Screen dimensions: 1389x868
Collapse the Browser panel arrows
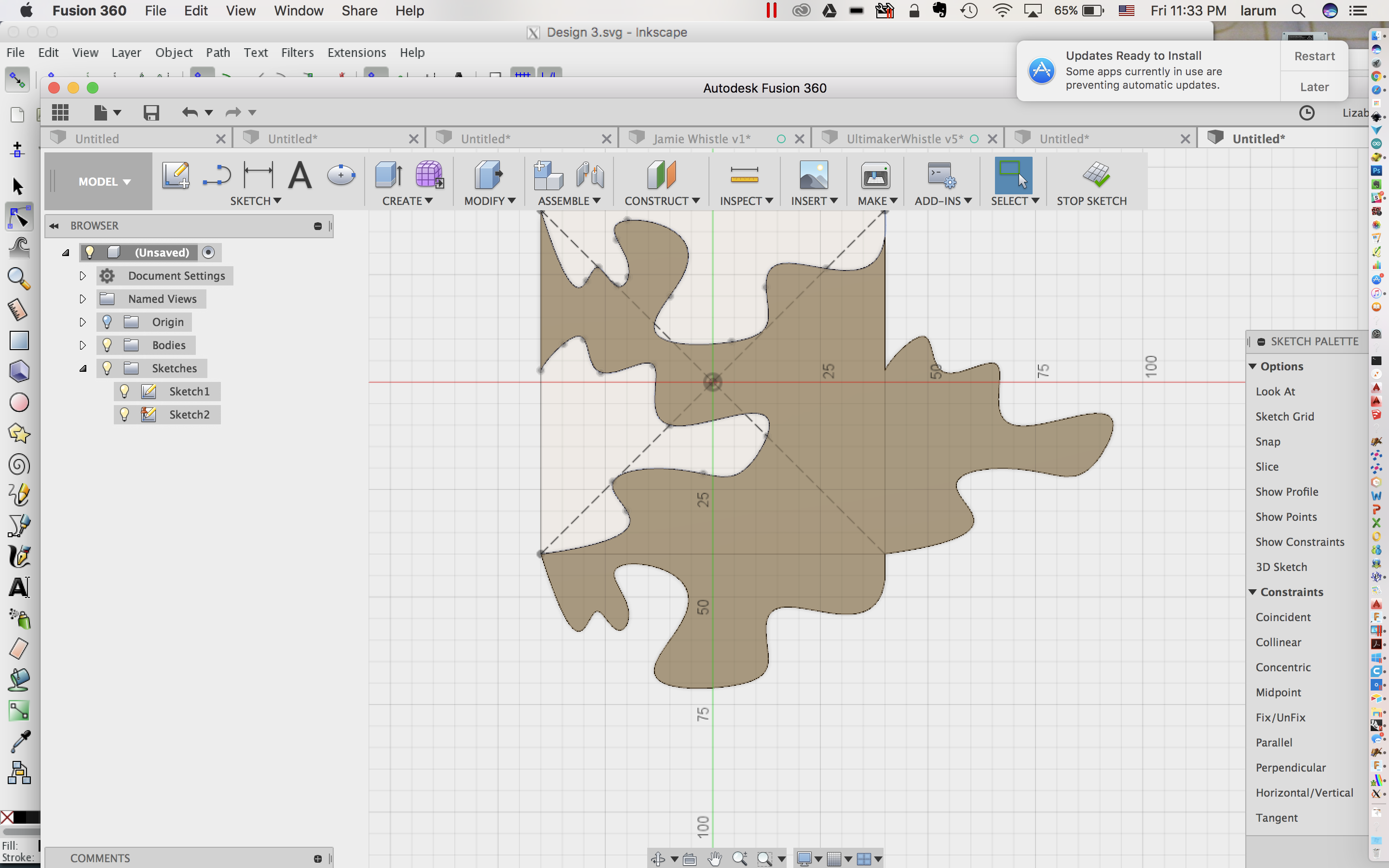54,226
